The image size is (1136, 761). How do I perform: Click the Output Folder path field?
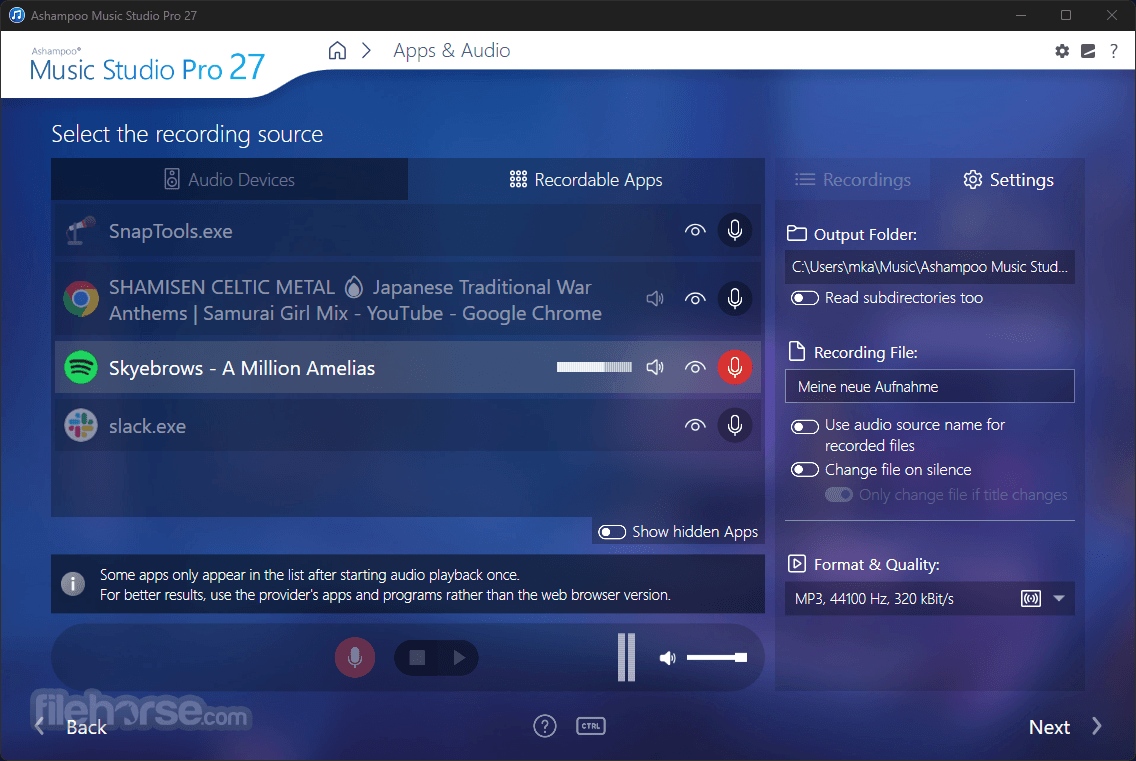click(x=930, y=267)
